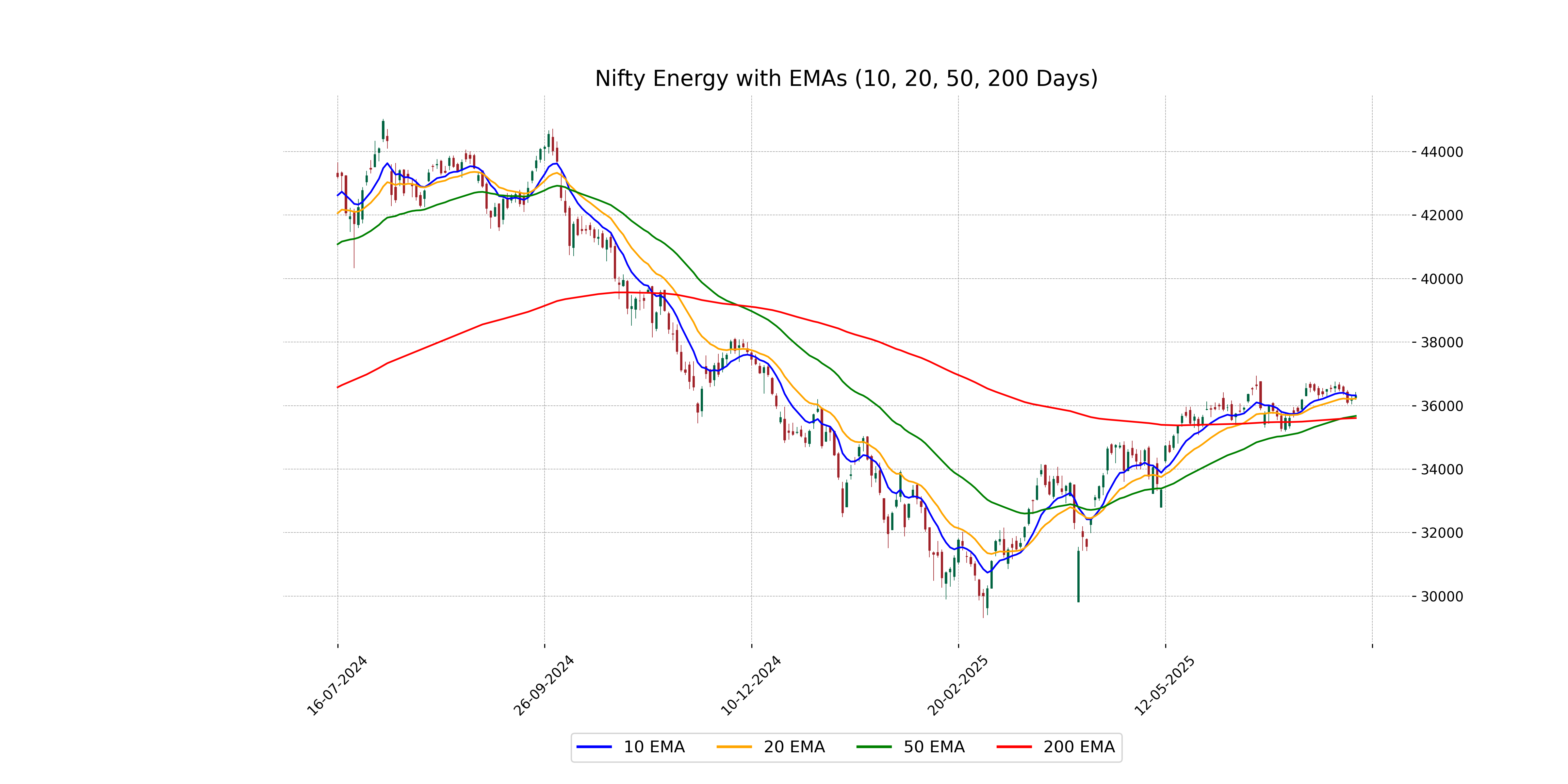Click the 40000 price axis label
This screenshot has width=1568, height=784.
click(x=1441, y=279)
